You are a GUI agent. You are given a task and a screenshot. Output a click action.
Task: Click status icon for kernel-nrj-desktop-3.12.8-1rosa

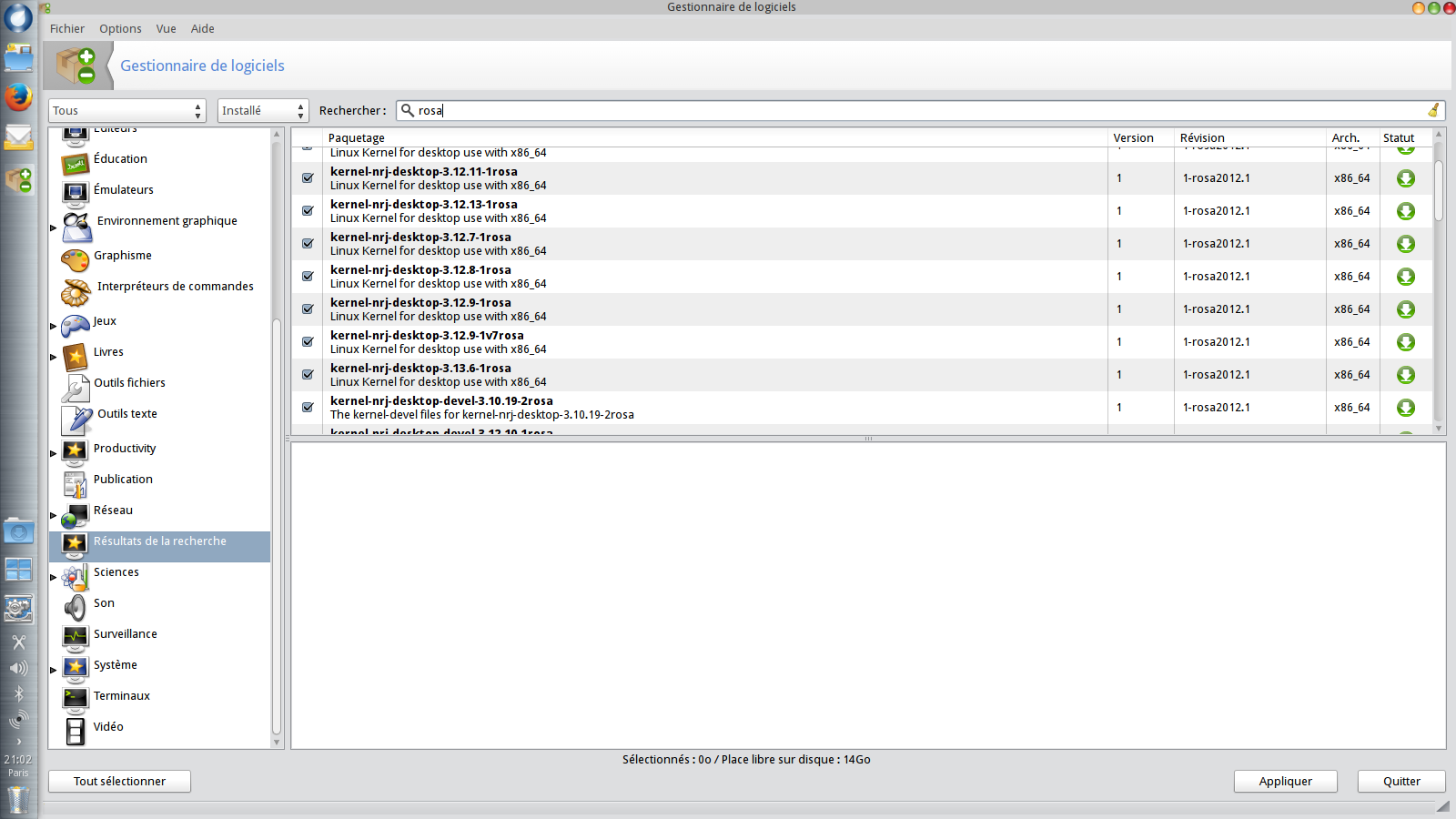tap(1406, 277)
